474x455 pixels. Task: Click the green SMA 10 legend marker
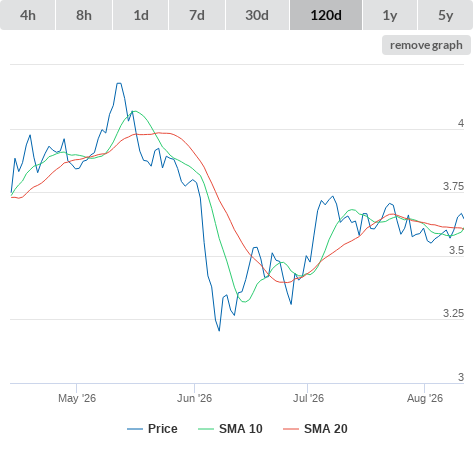tap(206, 429)
